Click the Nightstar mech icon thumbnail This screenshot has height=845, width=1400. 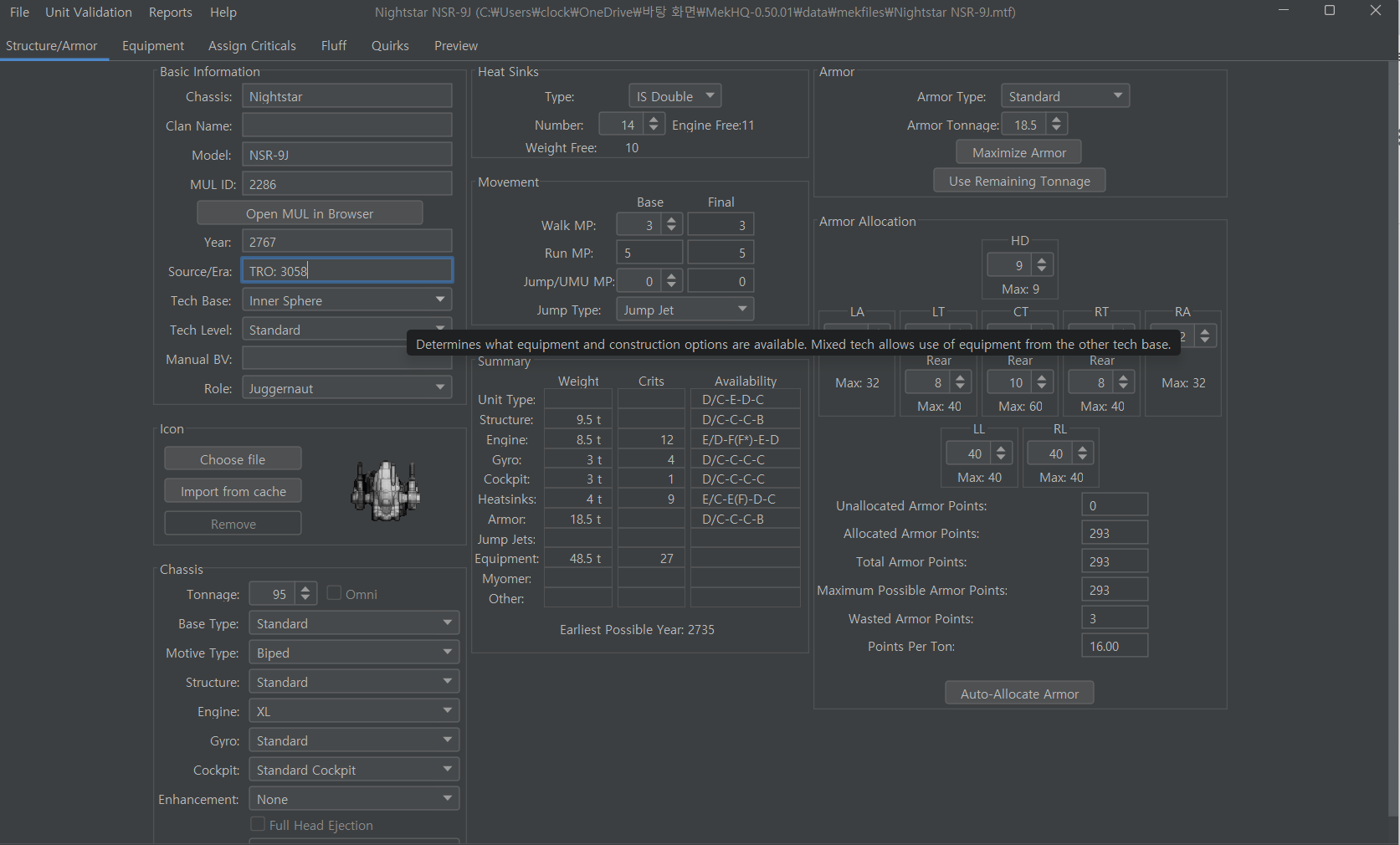pos(386,491)
